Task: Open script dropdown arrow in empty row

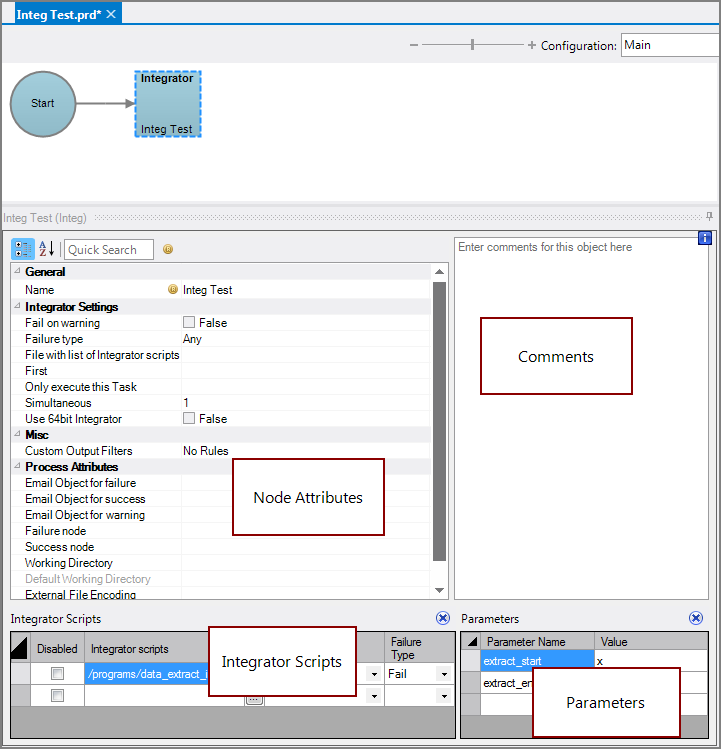Action: 374,696
